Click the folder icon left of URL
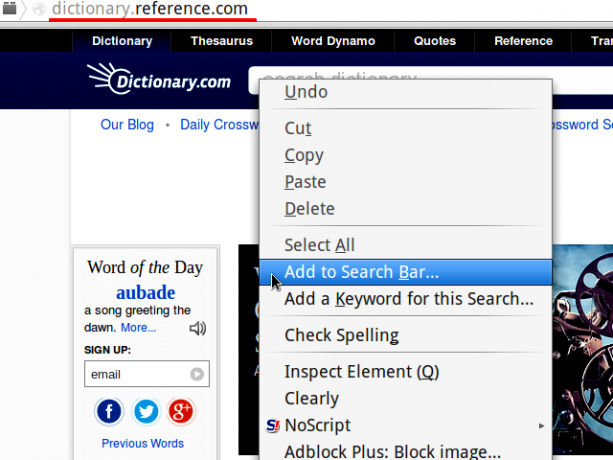The height and width of the screenshot is (460, 613). 10,8
